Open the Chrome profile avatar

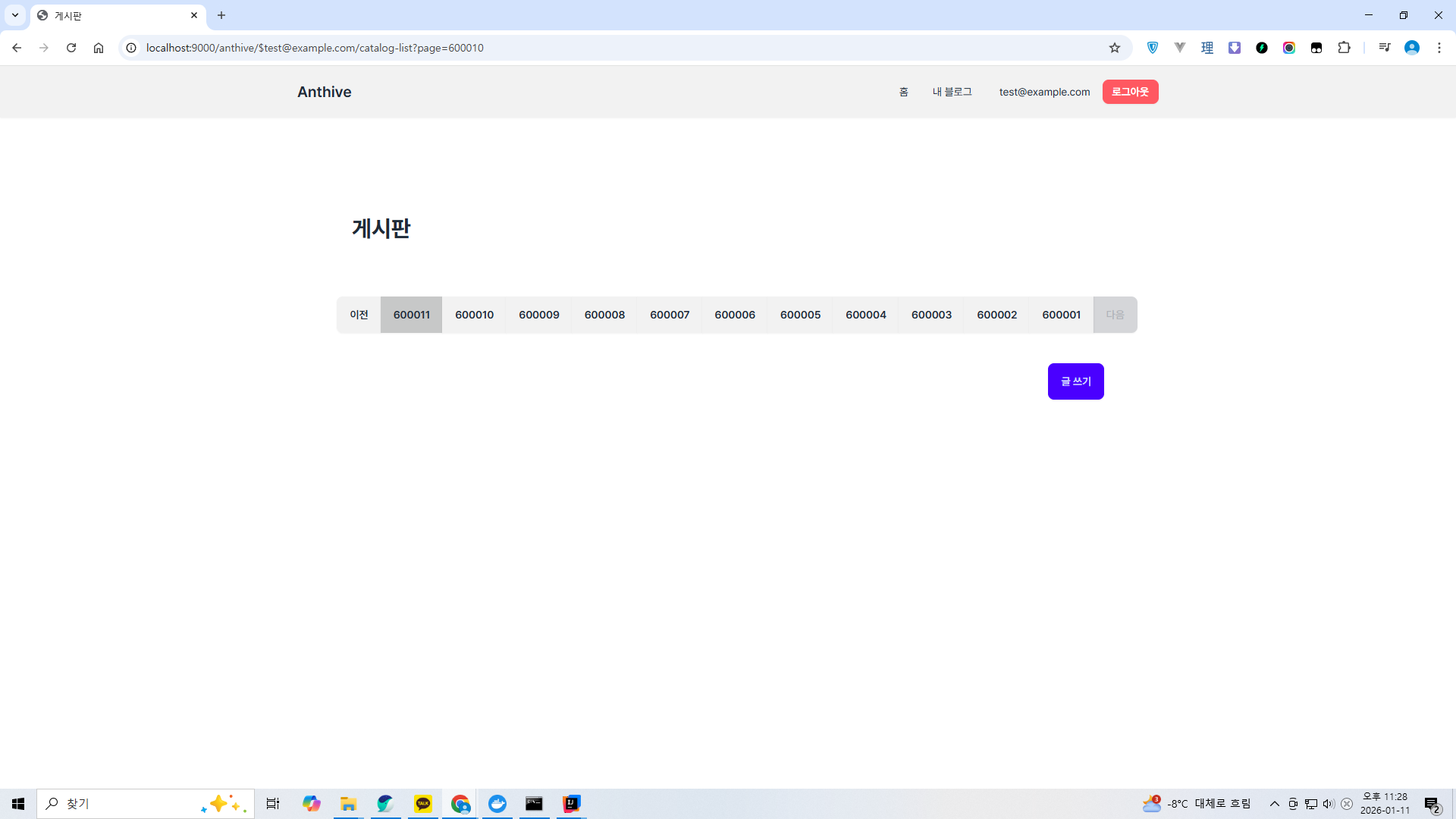1411,48
